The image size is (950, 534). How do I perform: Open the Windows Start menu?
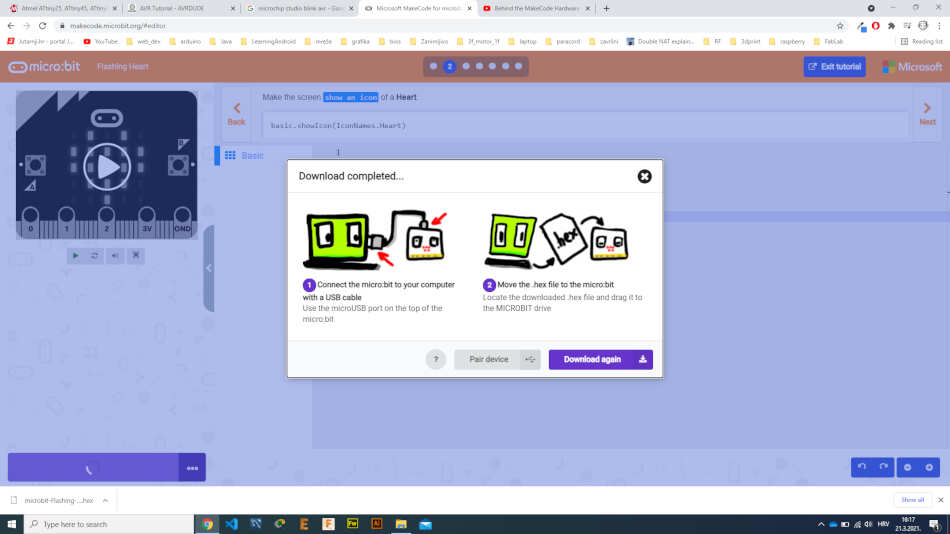(x=12, y=524)
